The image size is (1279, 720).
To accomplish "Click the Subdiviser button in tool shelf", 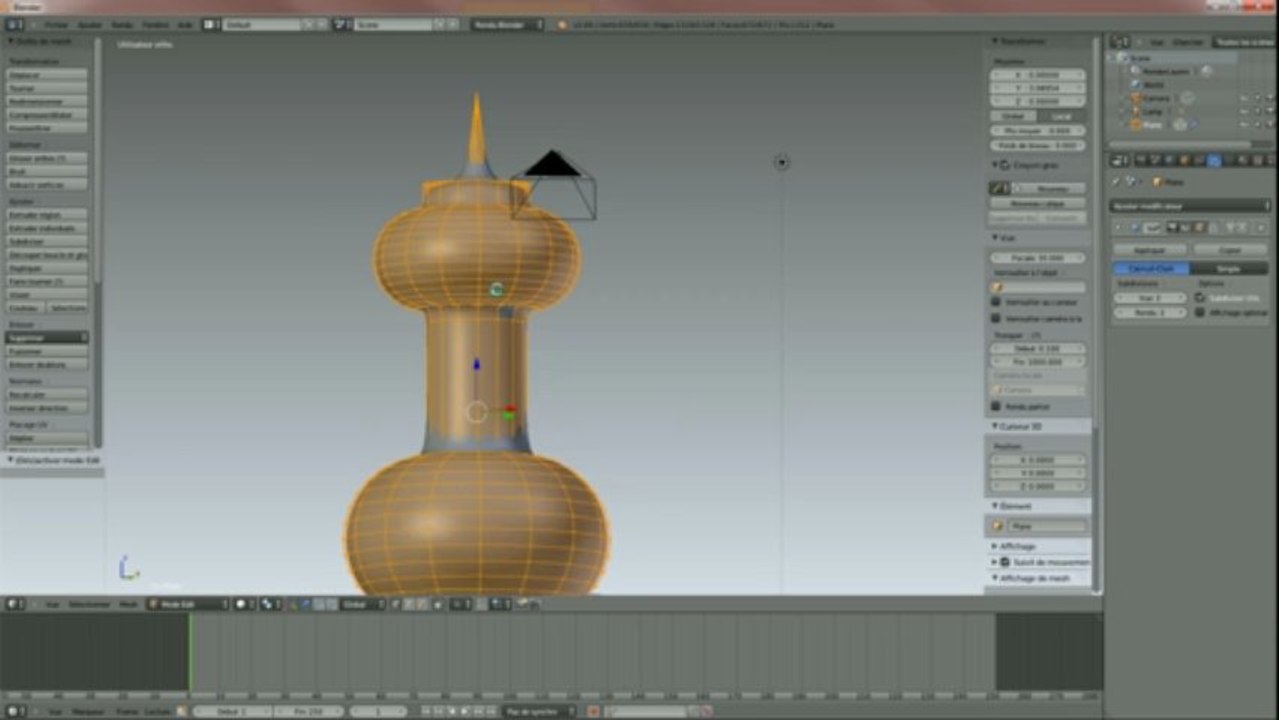I will point(47,242).
